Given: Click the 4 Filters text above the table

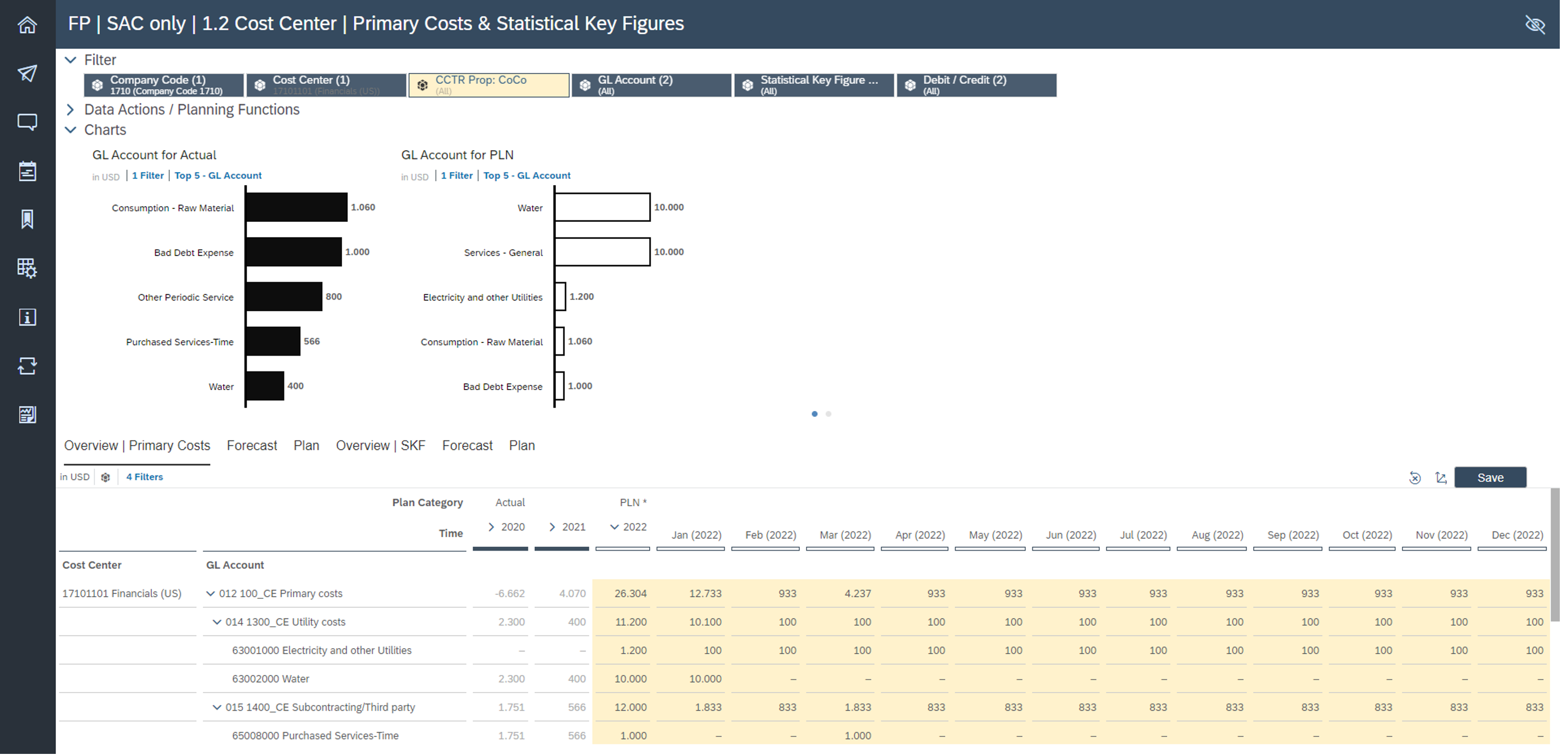Looking at the screenshot, I should click(144, 477).
